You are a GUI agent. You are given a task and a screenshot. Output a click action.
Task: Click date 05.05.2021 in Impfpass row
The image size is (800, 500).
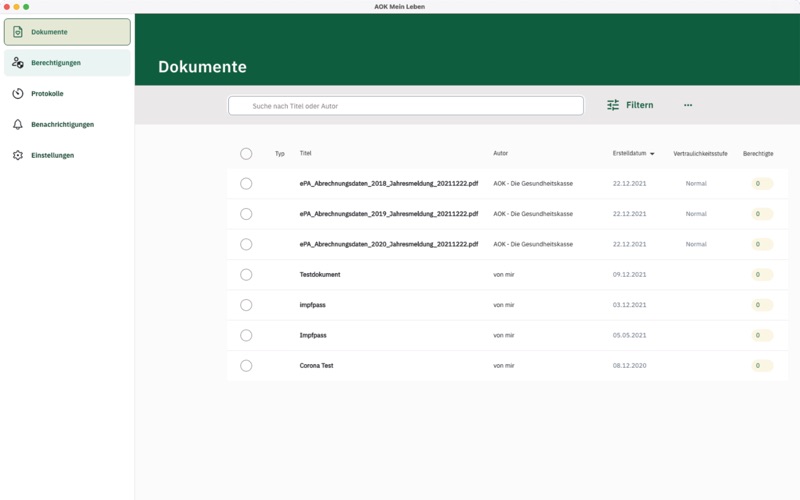coord(629,335)
